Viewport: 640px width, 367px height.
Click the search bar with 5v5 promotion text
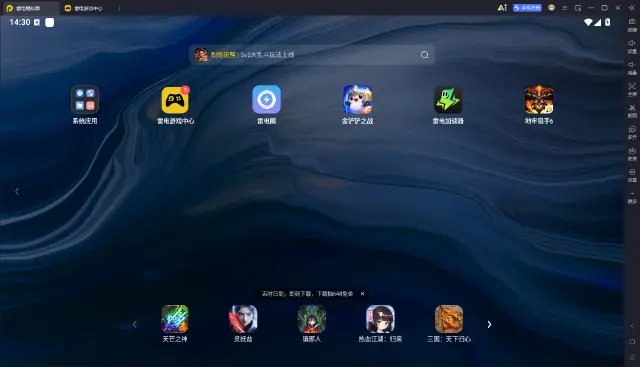click(x=312, y=55)
